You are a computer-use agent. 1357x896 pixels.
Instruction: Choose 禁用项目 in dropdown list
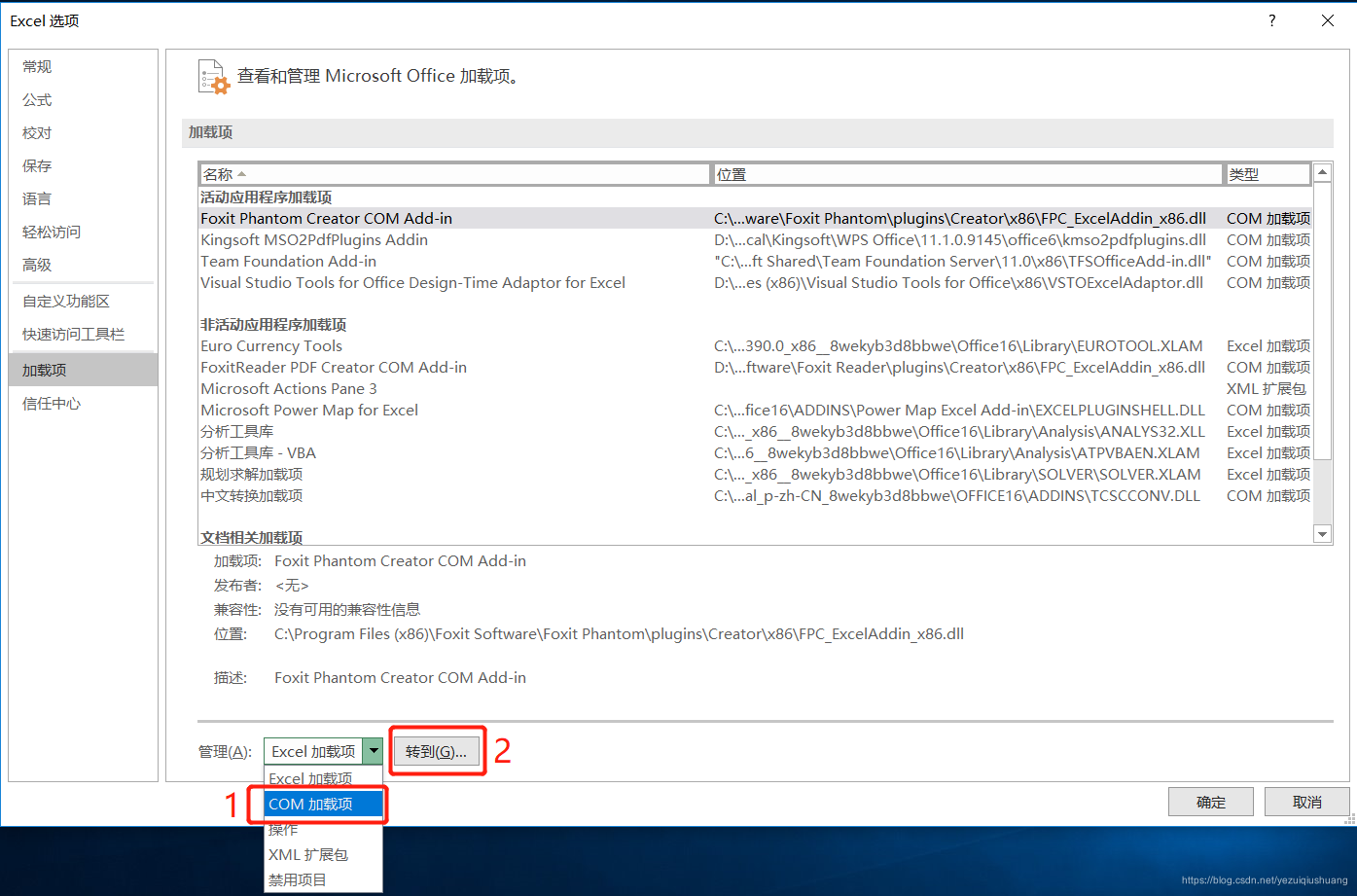pyautogui.click(x=323, y=879)
